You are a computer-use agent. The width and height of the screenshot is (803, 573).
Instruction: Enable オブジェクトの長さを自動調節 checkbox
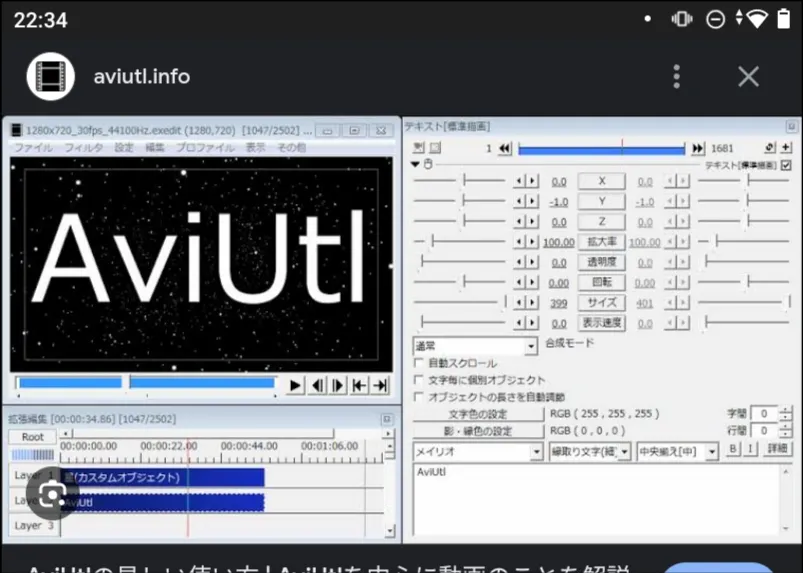(x=419, y=397)
